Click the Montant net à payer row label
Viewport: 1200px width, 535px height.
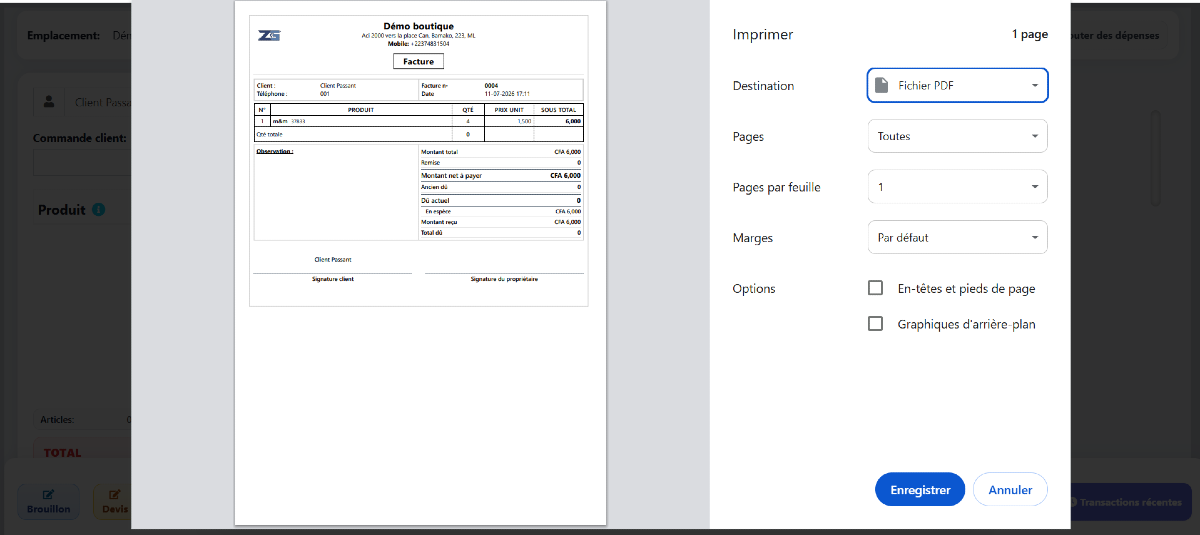[451, 175]
